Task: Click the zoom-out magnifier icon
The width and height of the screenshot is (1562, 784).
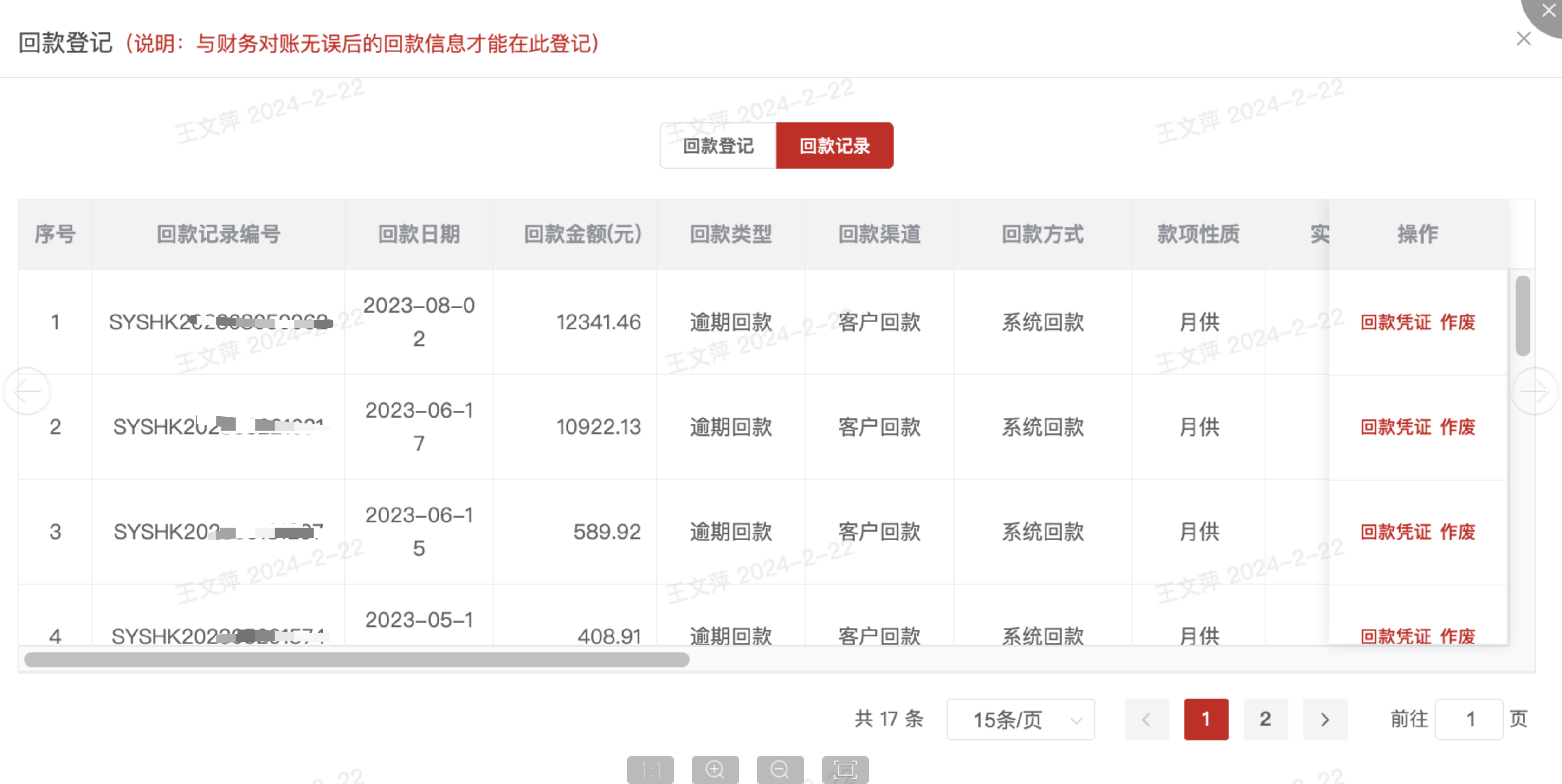Action: click(x=780, y=770)
